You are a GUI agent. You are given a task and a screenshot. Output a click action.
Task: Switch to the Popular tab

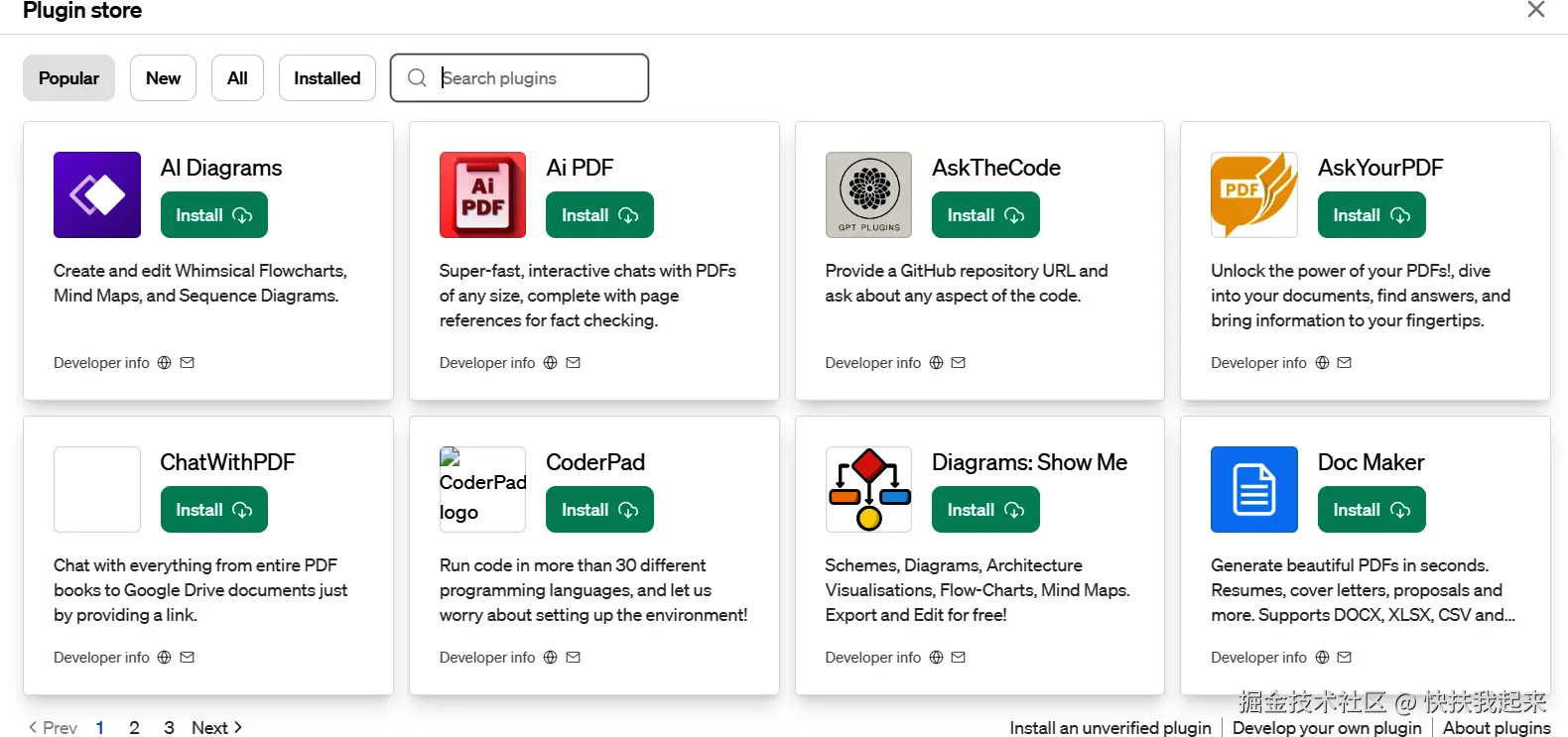pyautogui.click(x=68, y=78)
